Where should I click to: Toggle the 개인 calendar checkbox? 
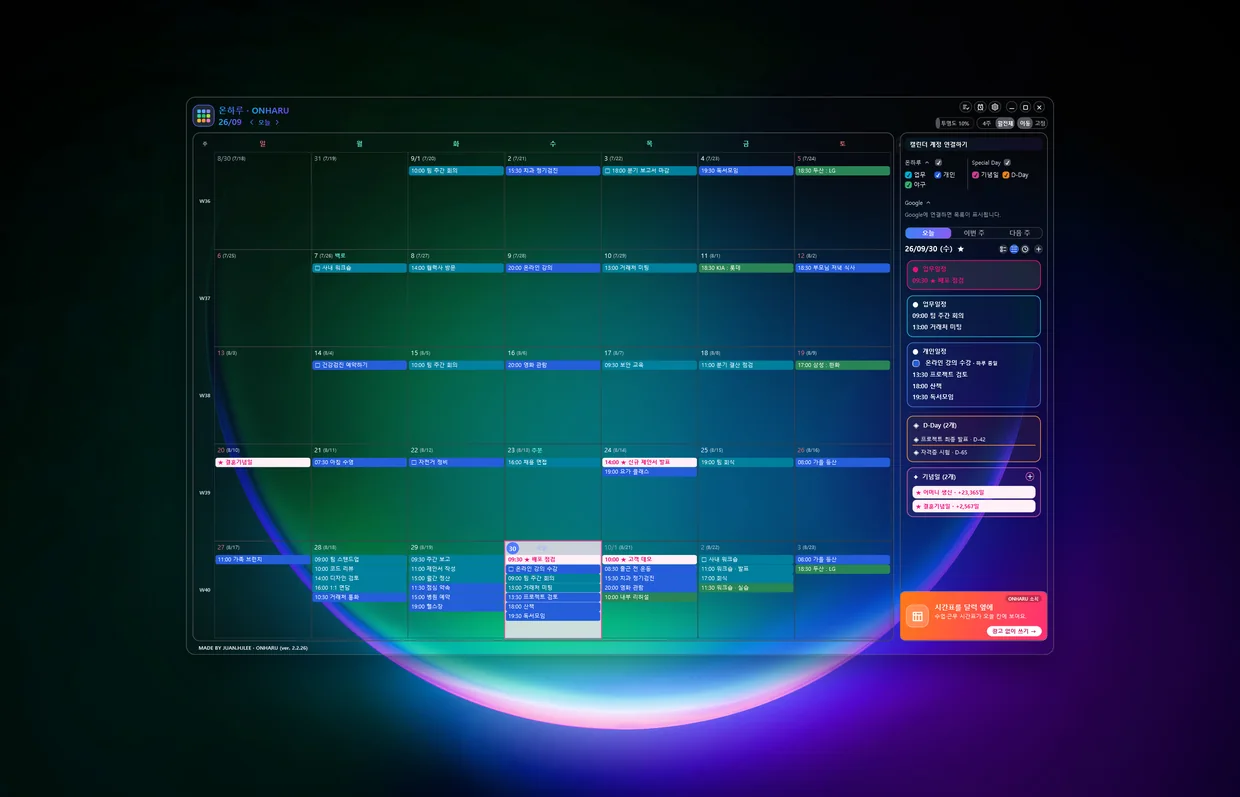click(x=938, y=175)
